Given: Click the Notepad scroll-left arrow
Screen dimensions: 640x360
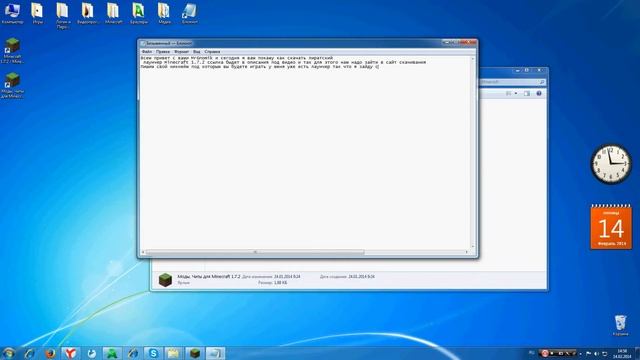Looking at the screenshot, I should pyautogui.click(x=142, y=252).
